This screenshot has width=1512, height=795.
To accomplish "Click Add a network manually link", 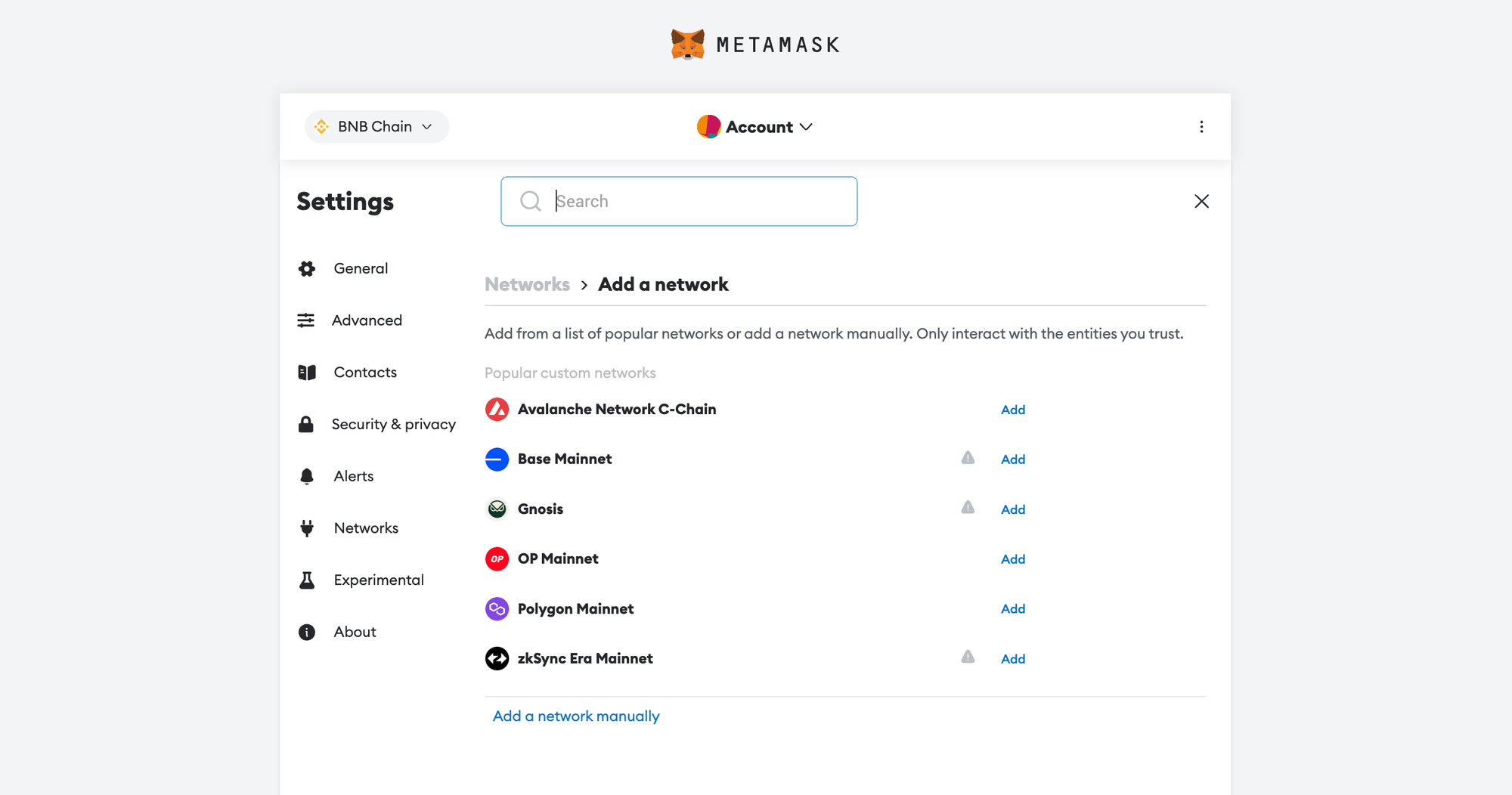I will pyautogui.click(x=576, y=716).
